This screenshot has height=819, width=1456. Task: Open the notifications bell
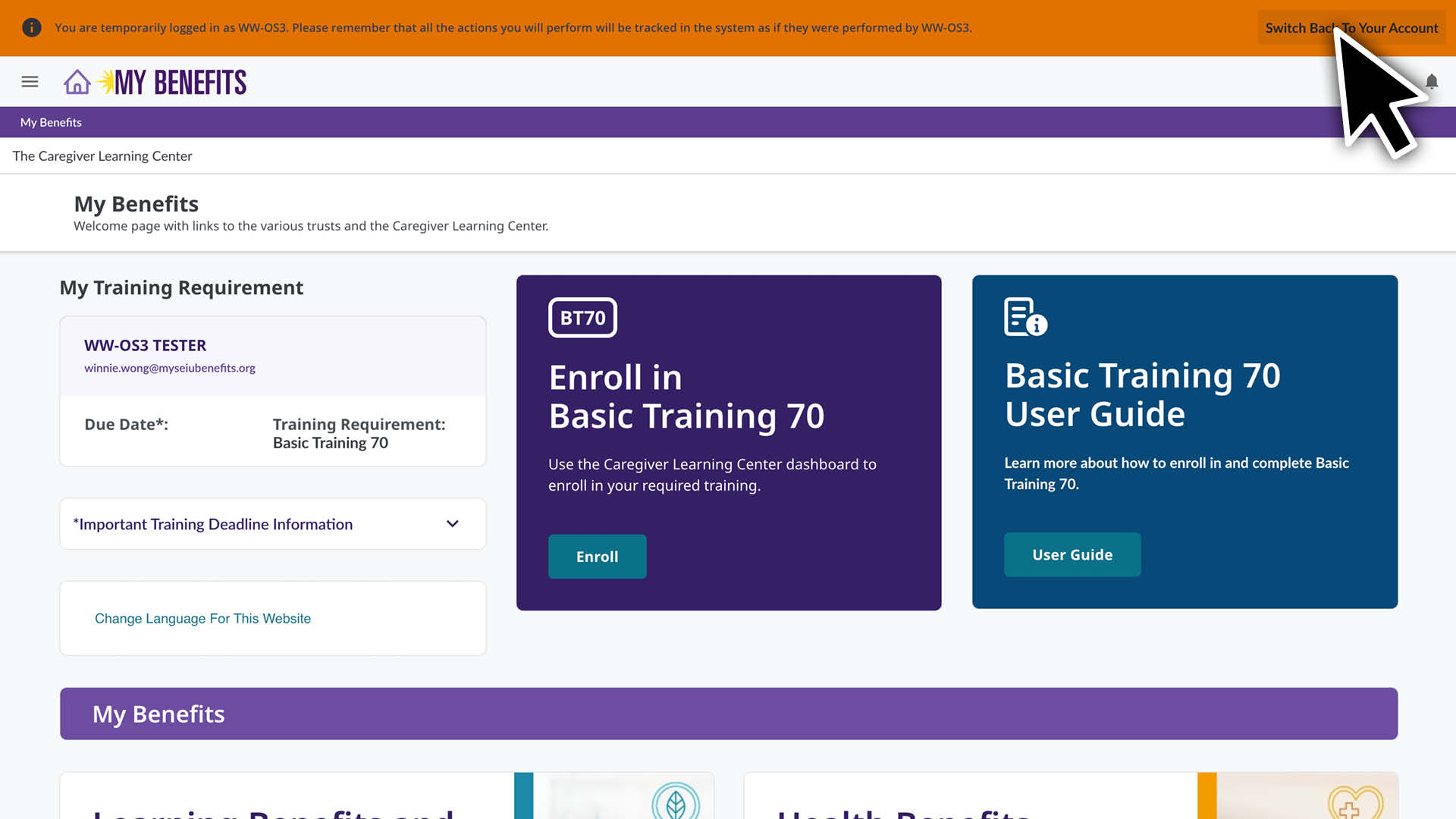[x=1431, y=82]
